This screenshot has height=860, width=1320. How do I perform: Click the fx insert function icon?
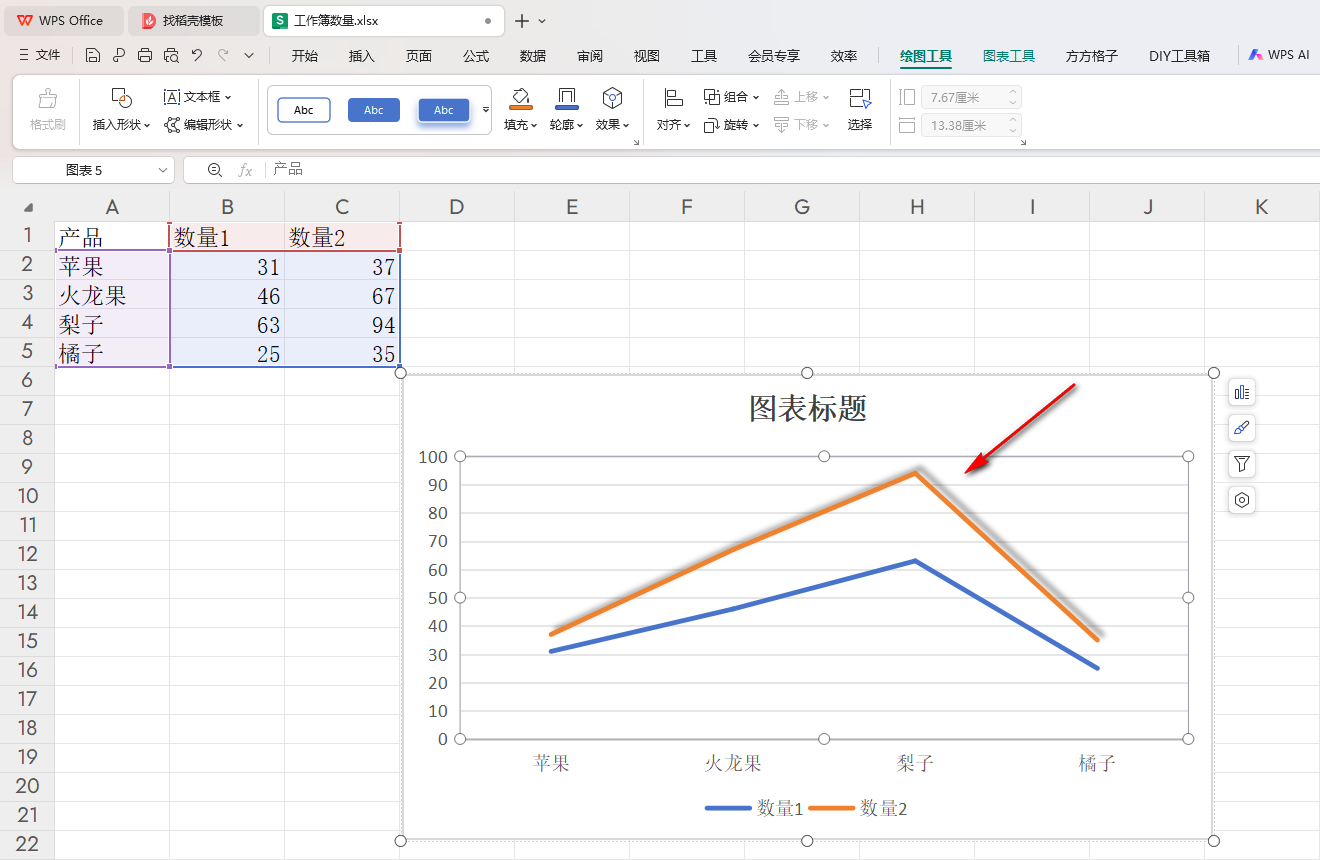tap(245, 170)
